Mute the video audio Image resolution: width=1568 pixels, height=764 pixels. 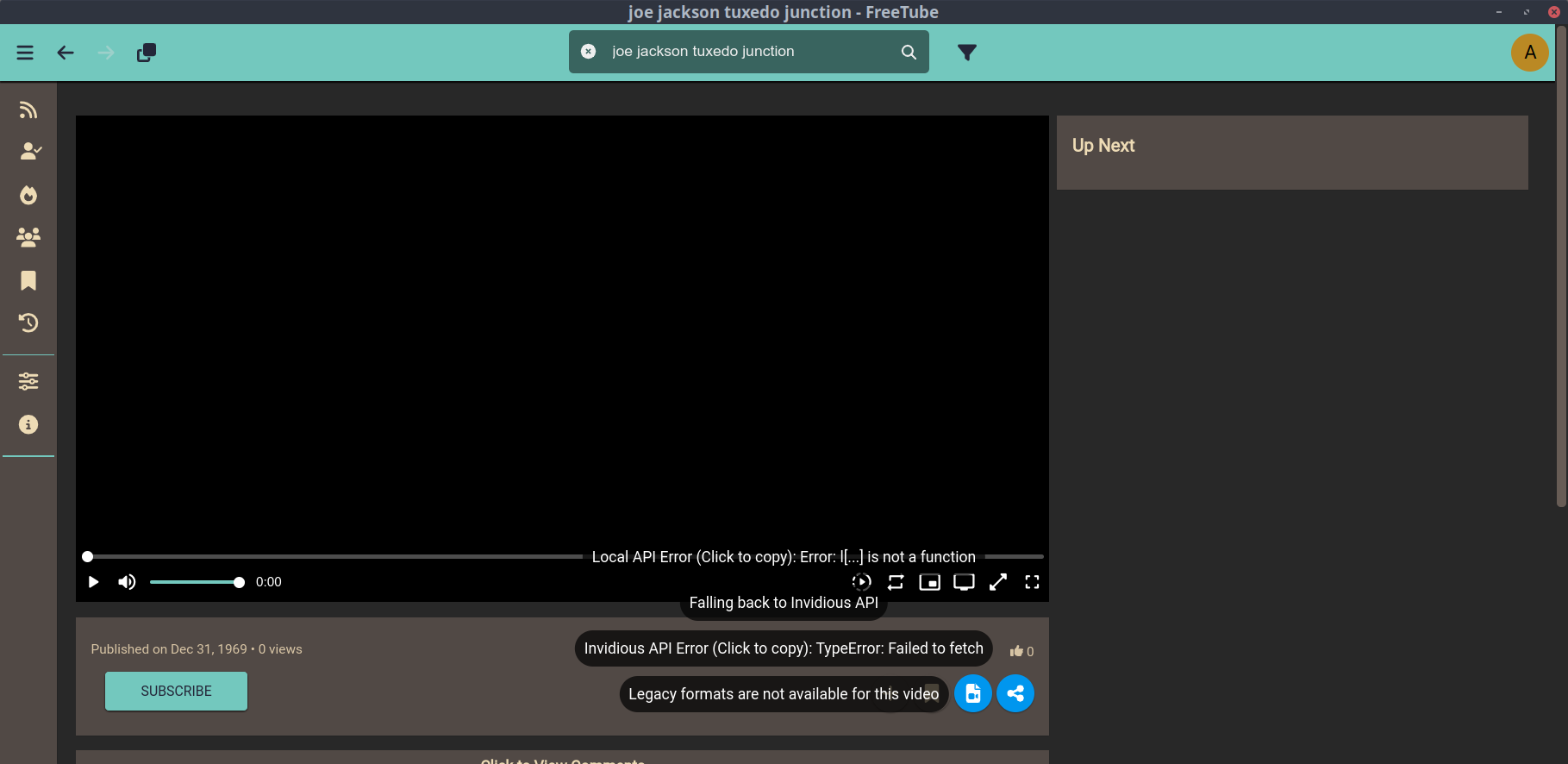(x=127, y=582)
